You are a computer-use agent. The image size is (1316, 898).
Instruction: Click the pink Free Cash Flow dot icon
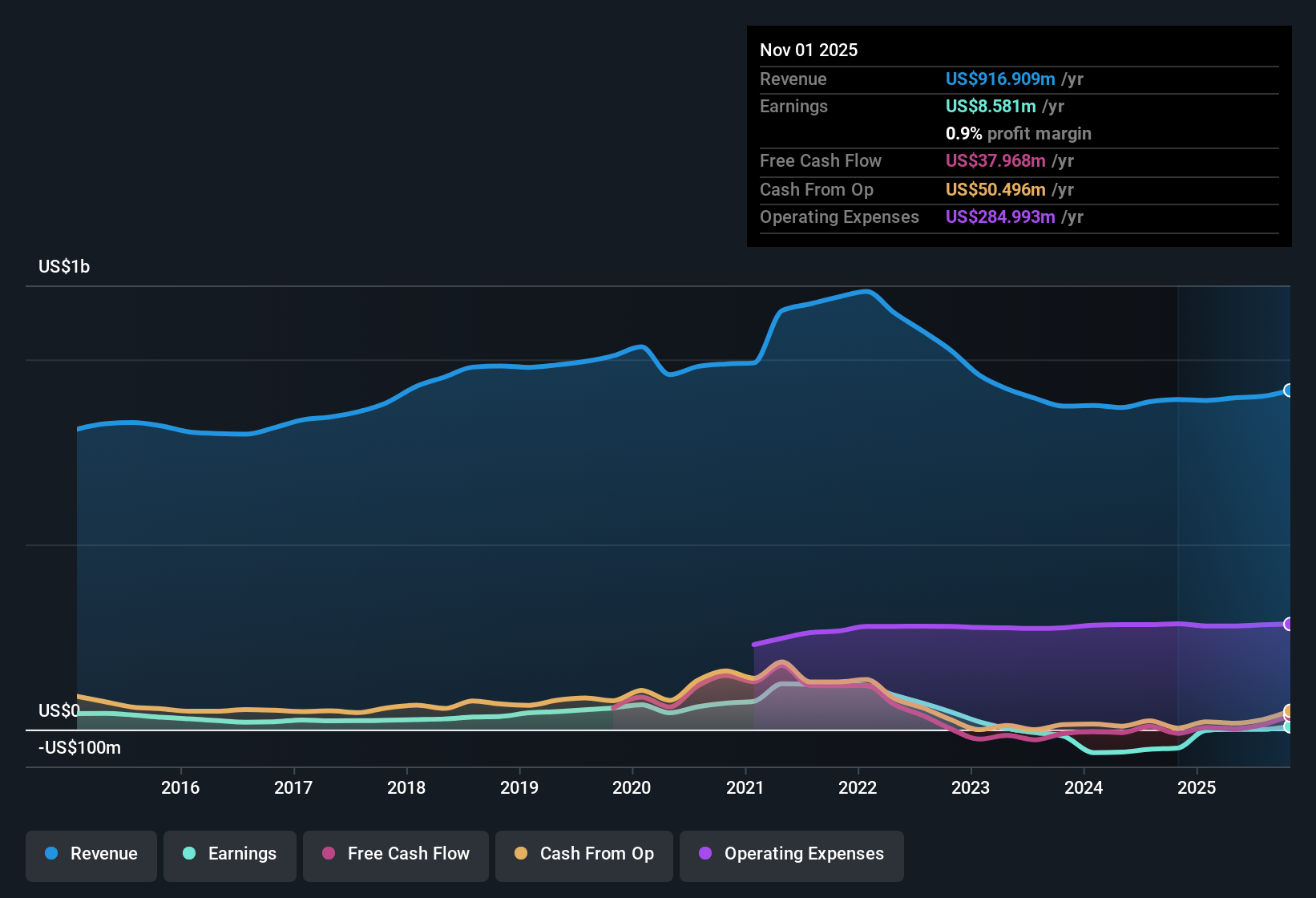click(x=327, y=854)
